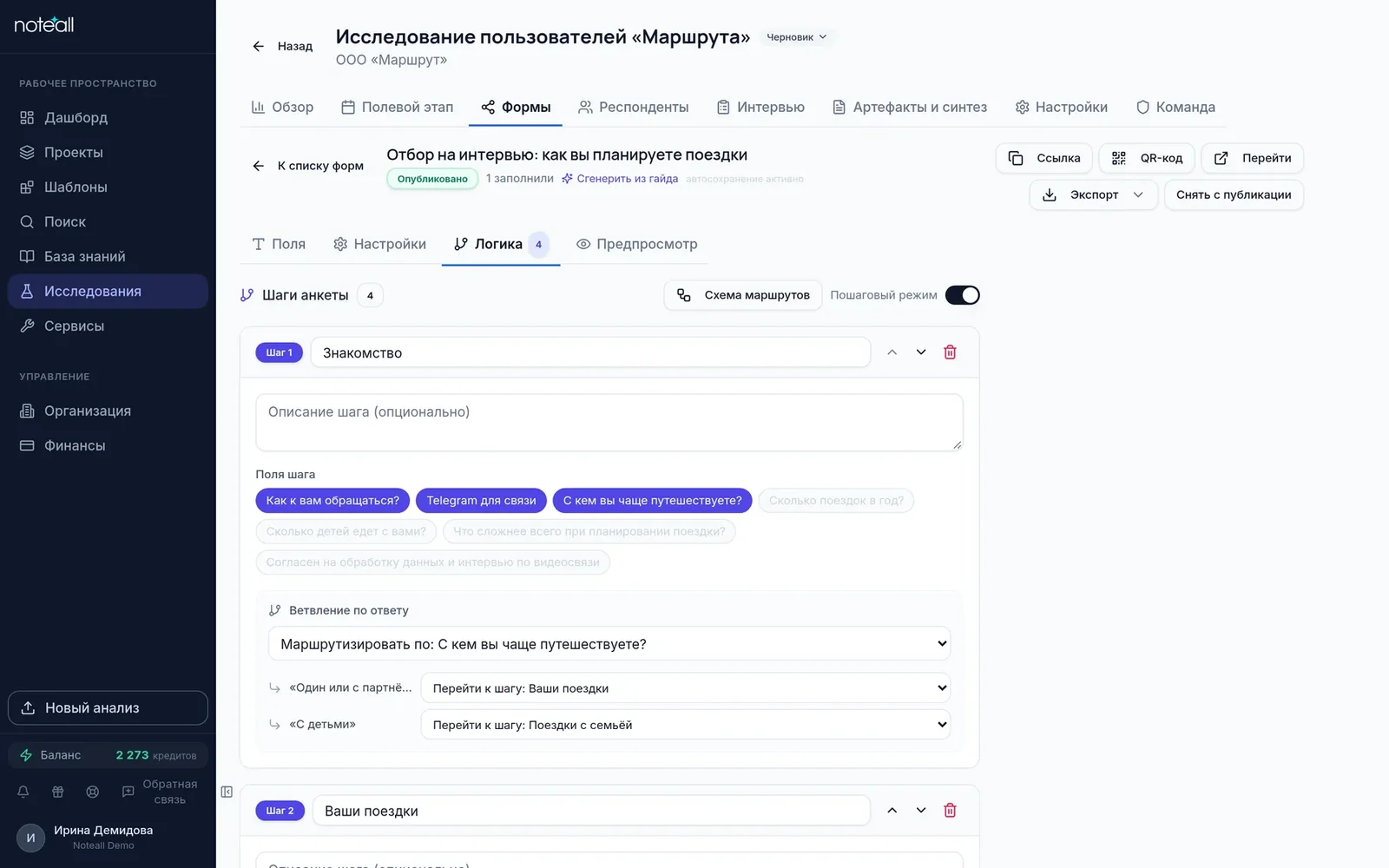The image size is (1389, 868).
Task: Open Черновик status dropdown
Action: (796, 37)
